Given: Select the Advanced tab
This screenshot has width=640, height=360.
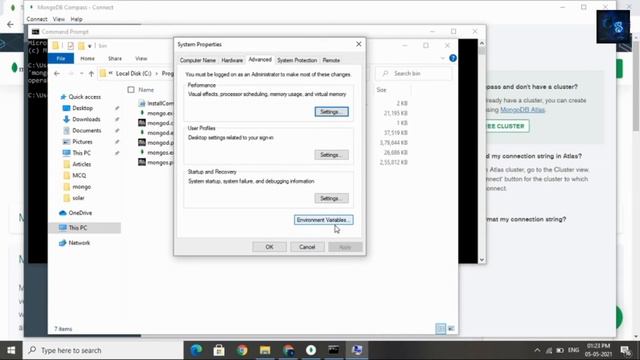Looking at the screenshot, I should (260, 60).
